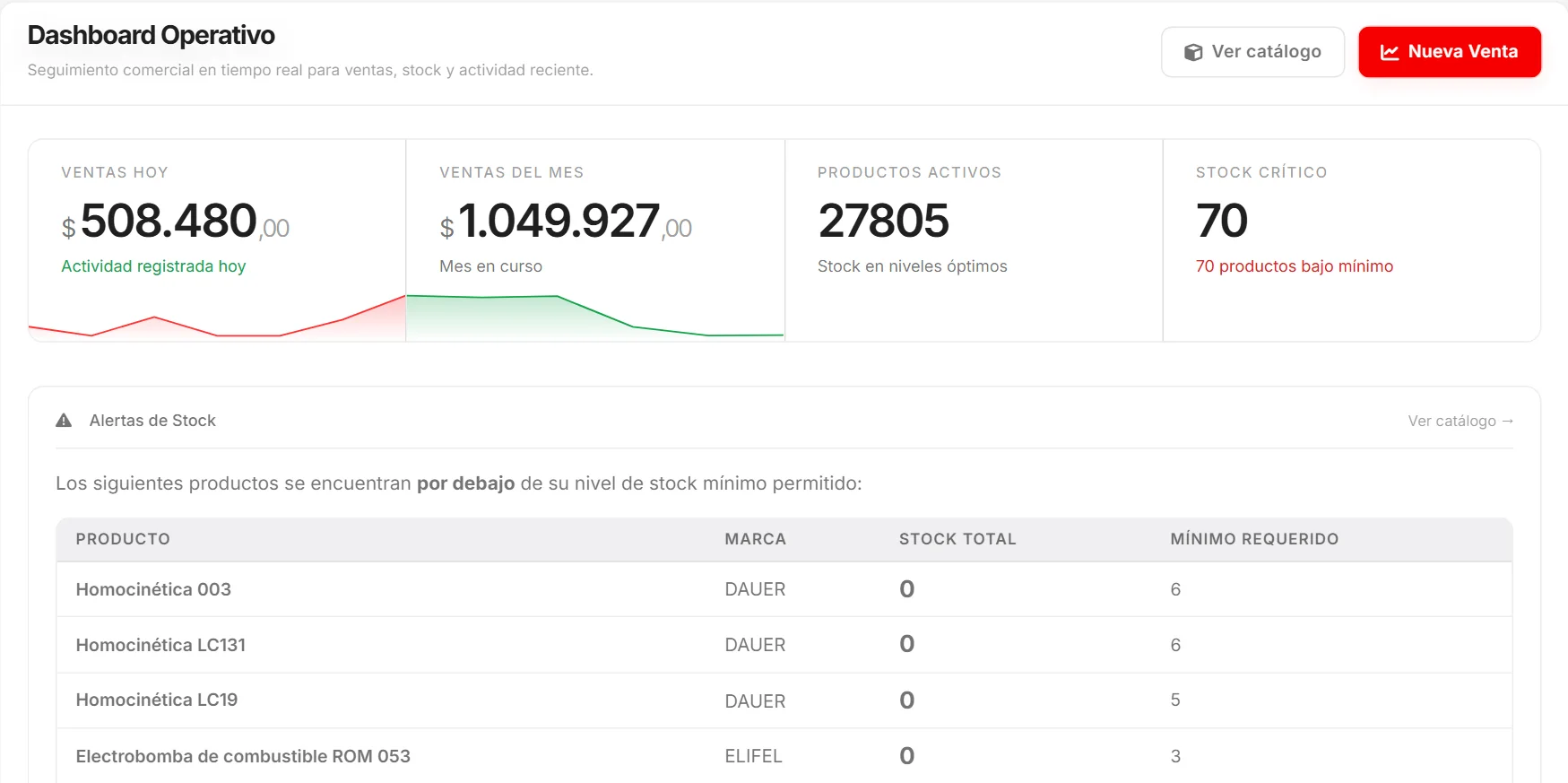The height and width of the screenshot is (783, 1568).
Task: Click the PRODUCTO column header
Action: coord(123,539)
